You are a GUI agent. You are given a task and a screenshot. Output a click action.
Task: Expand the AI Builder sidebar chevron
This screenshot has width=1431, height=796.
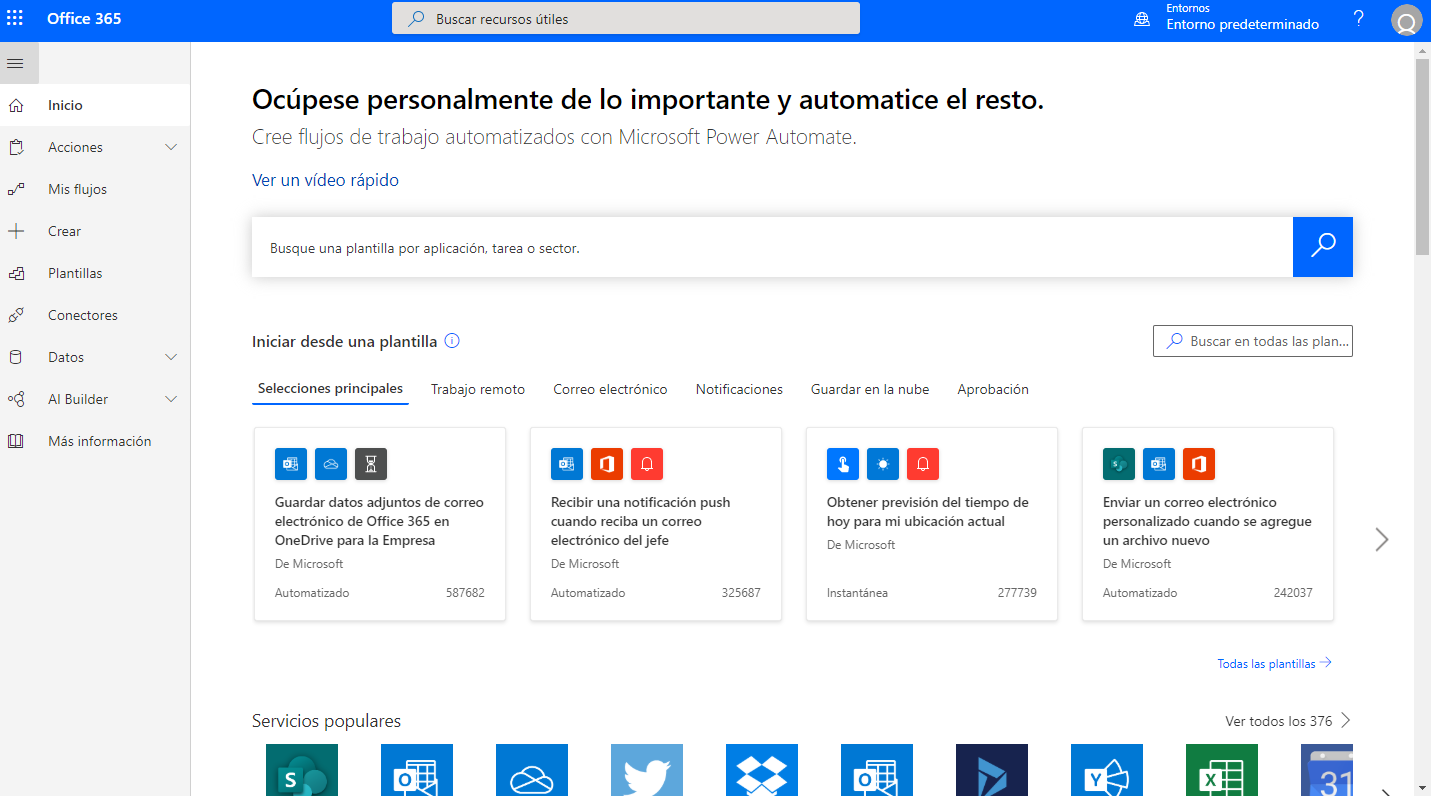[x=171, y=399]
